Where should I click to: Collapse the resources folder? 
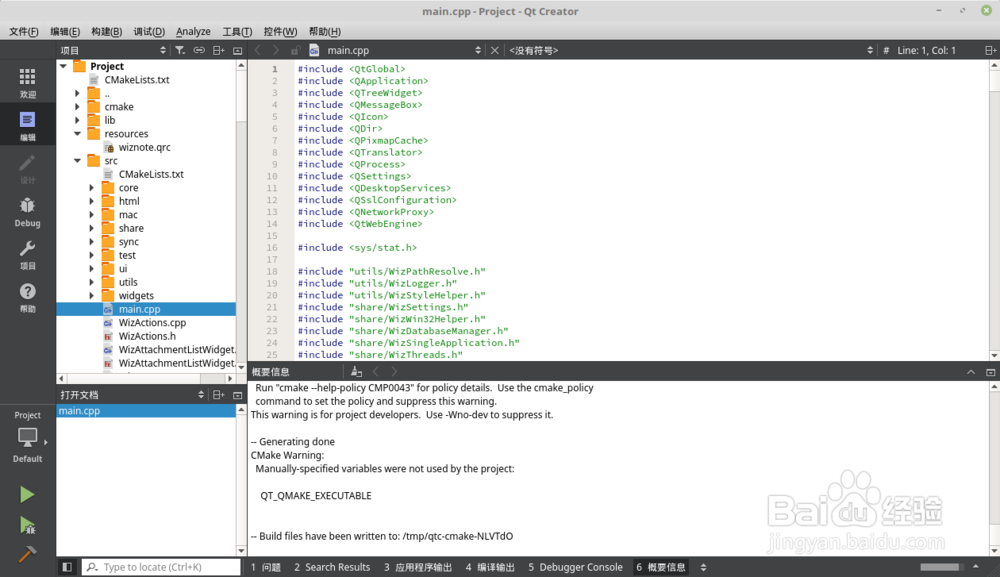77,134
